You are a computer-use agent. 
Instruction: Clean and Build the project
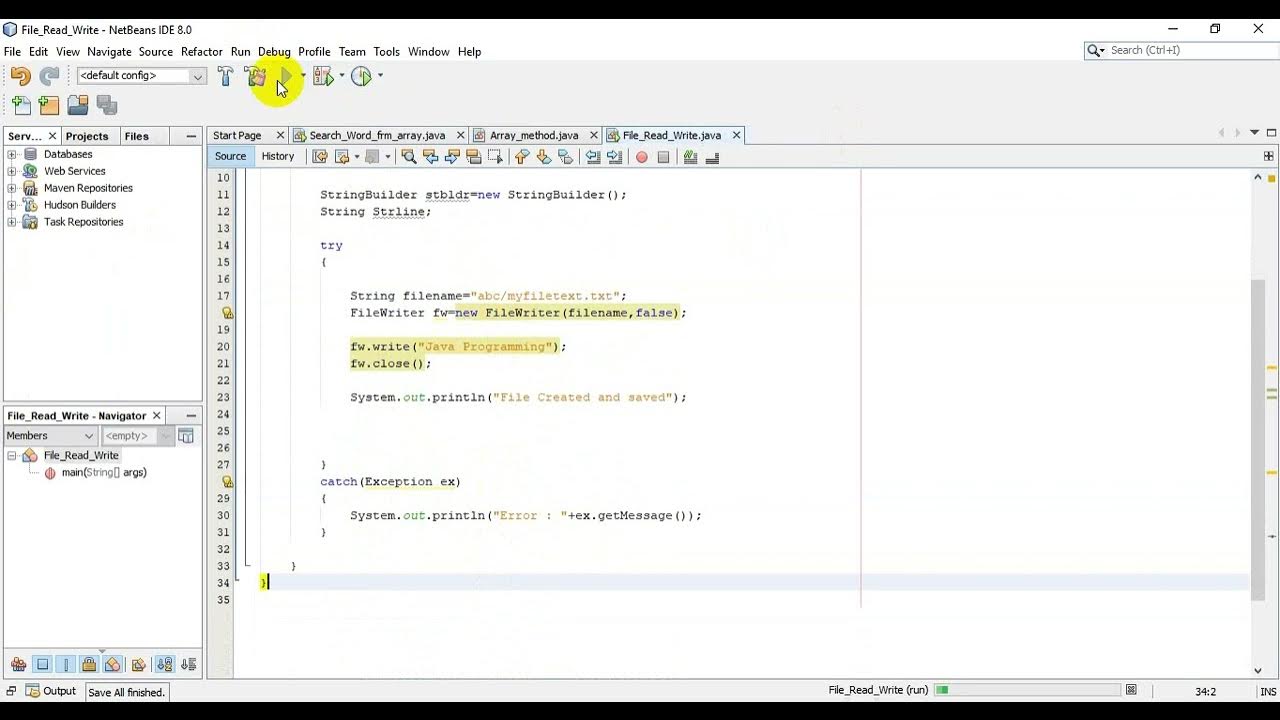click(x=256, y=76)
